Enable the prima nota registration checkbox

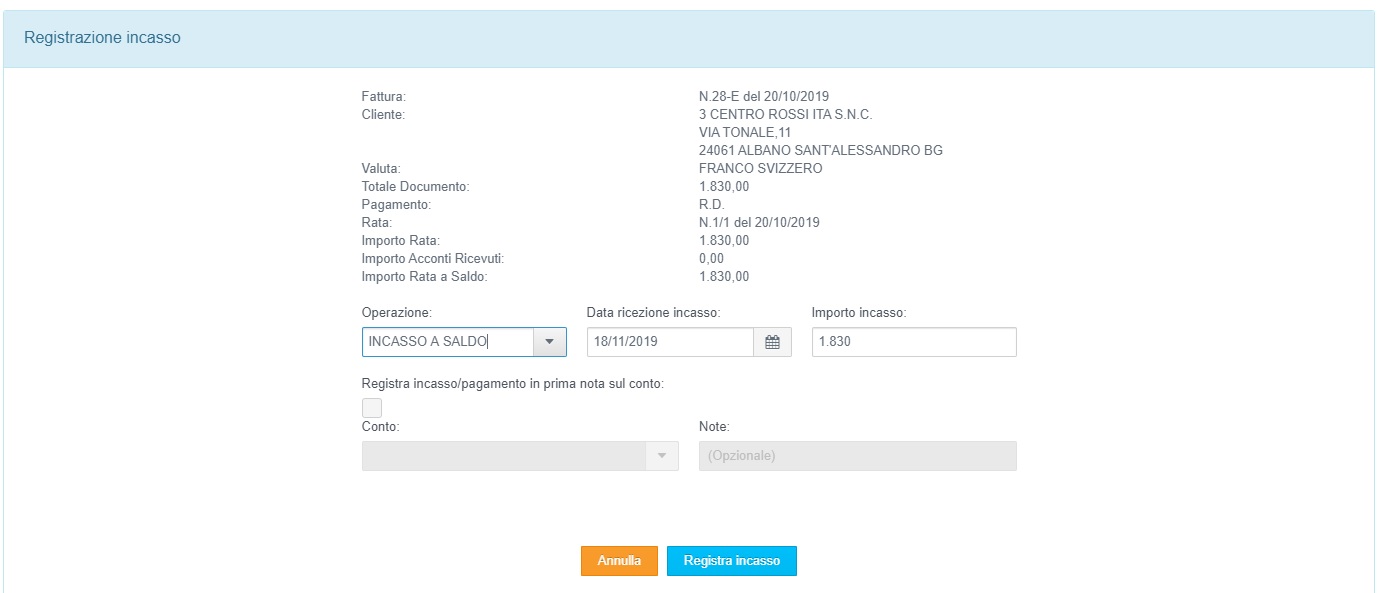coord(372,407)
